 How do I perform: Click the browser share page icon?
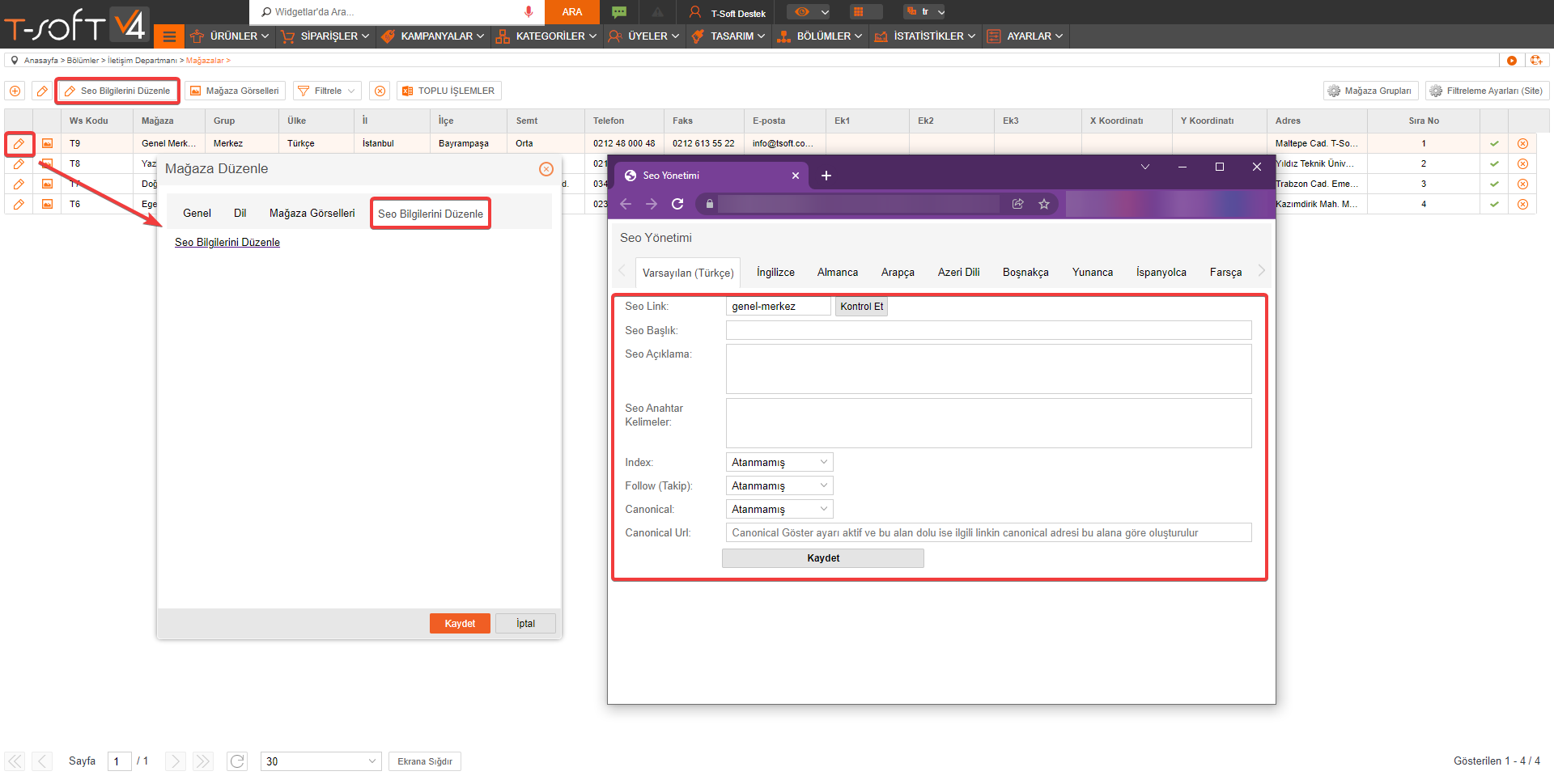[x=1018, y=204]
